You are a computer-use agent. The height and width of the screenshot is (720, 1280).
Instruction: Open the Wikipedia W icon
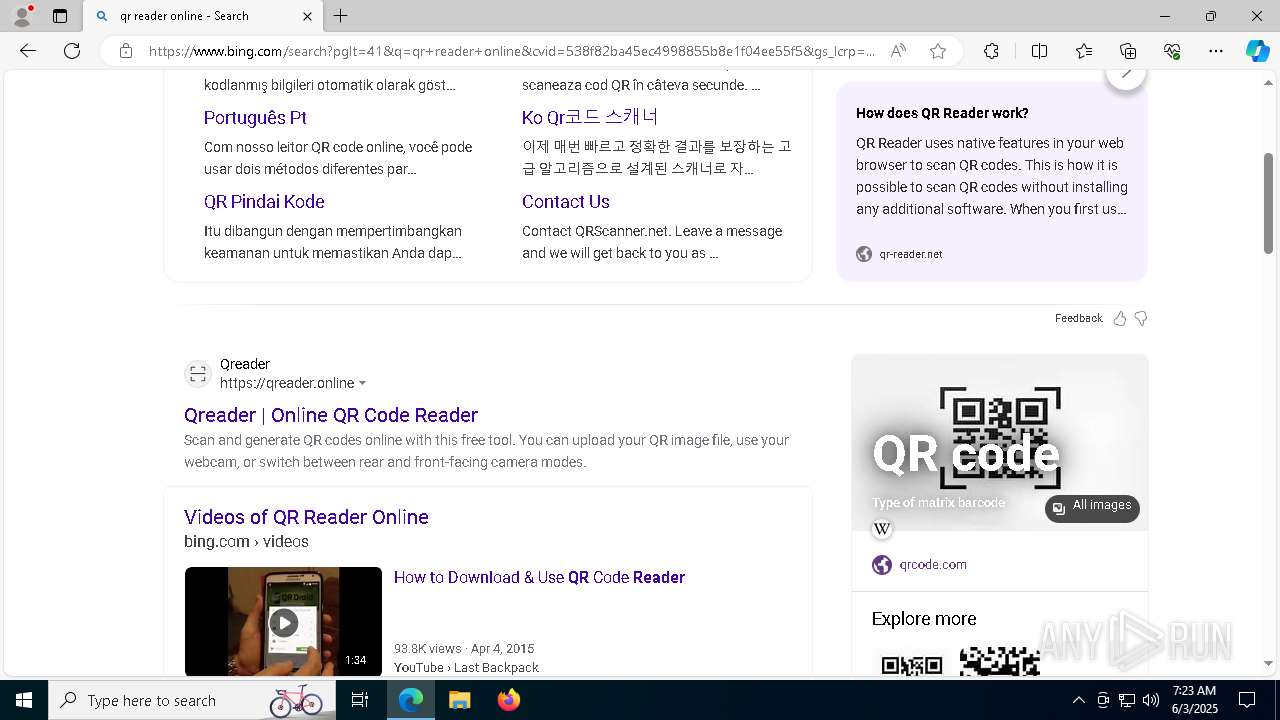tap(882, 529)
